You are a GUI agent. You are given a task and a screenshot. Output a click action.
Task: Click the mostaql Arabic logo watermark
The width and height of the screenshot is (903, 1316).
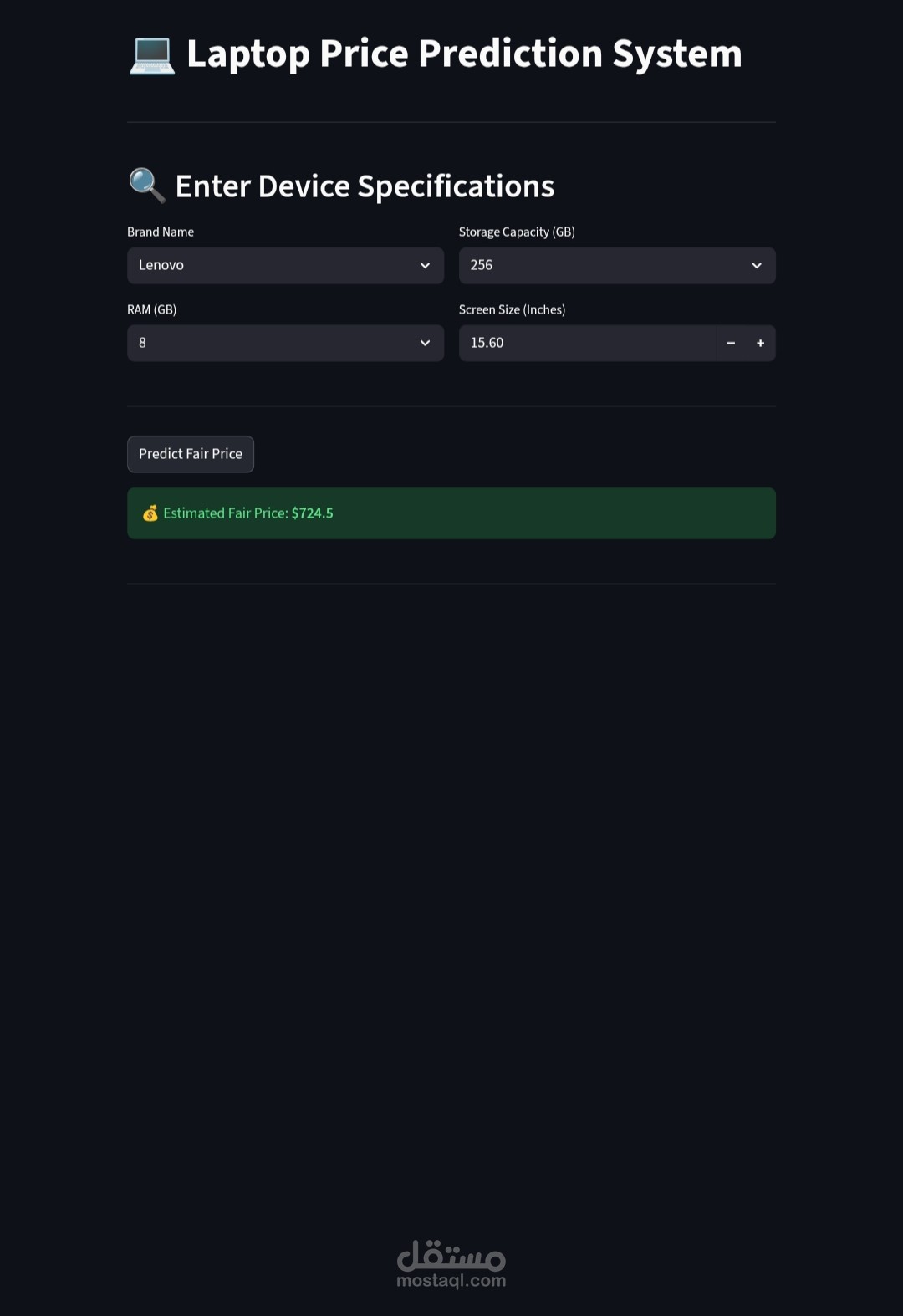451,1254
